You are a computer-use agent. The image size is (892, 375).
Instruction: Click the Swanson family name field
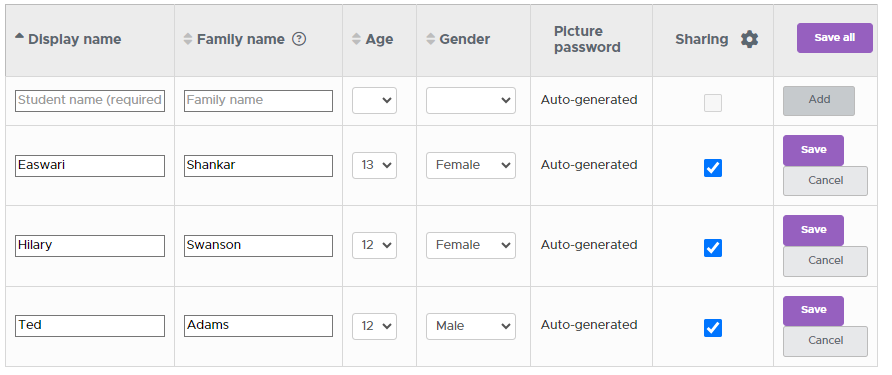point(258,246)
